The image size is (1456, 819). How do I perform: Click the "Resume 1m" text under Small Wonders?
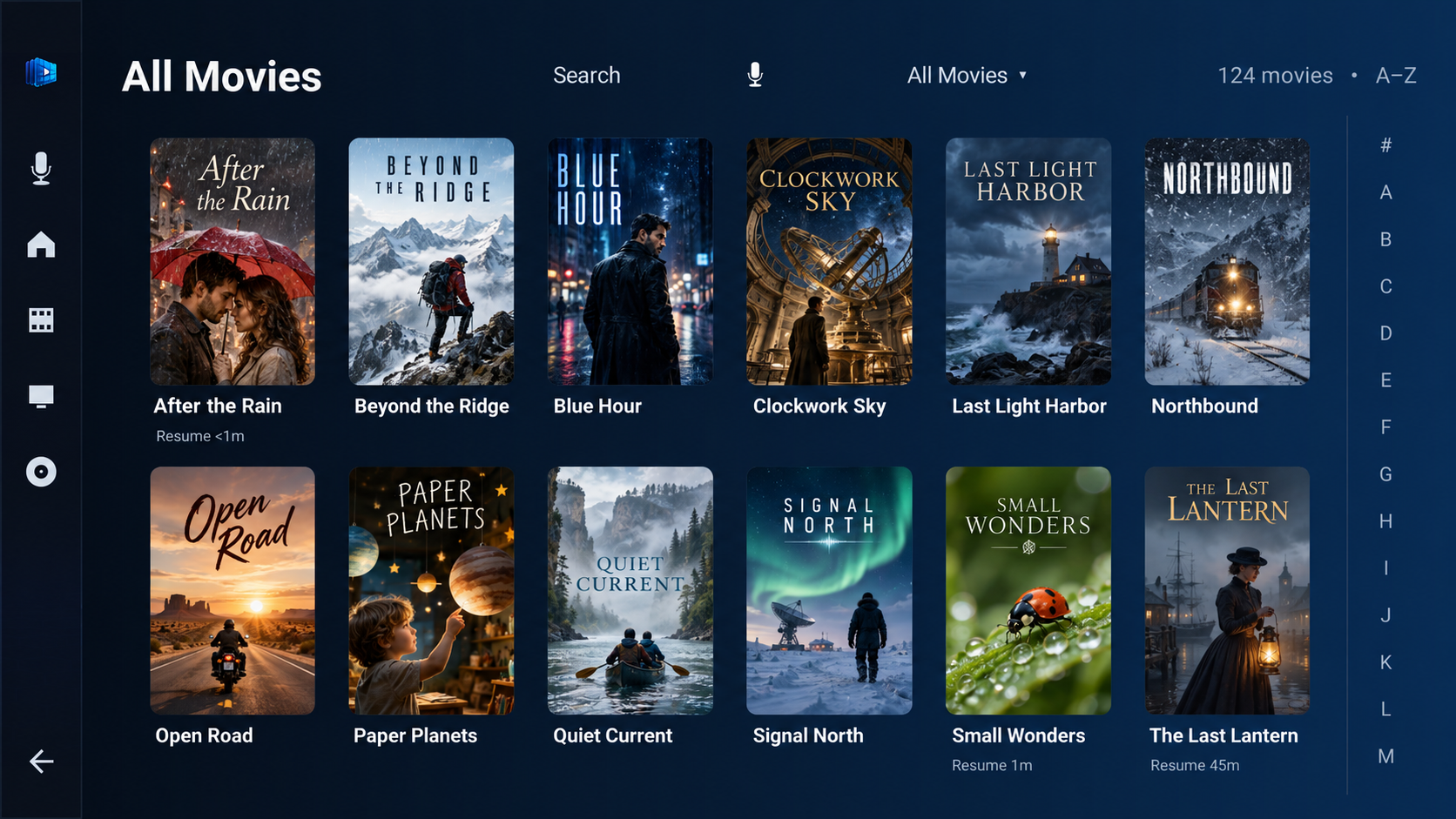point(992,765)
